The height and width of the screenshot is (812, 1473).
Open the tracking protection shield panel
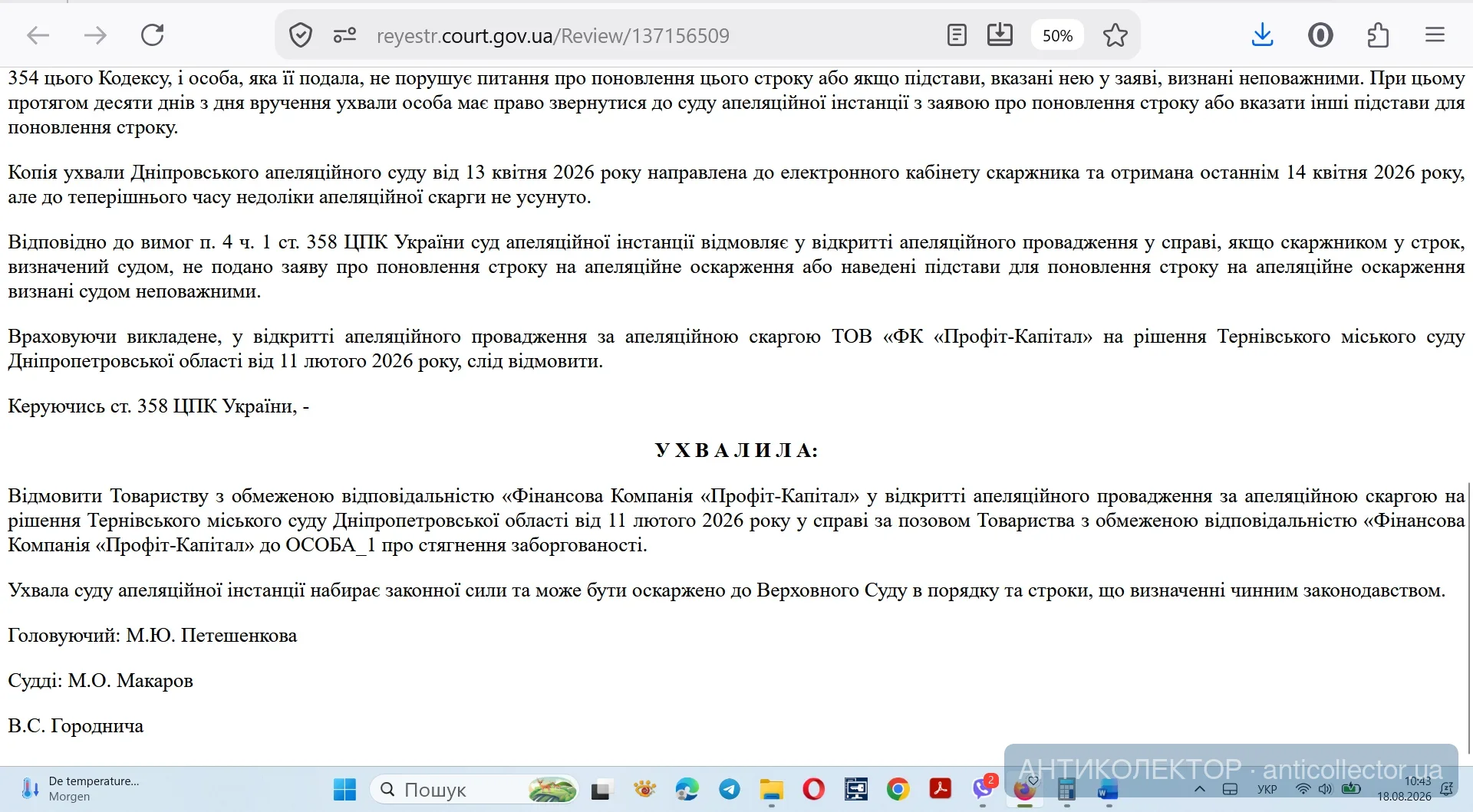tap(301, 35)
